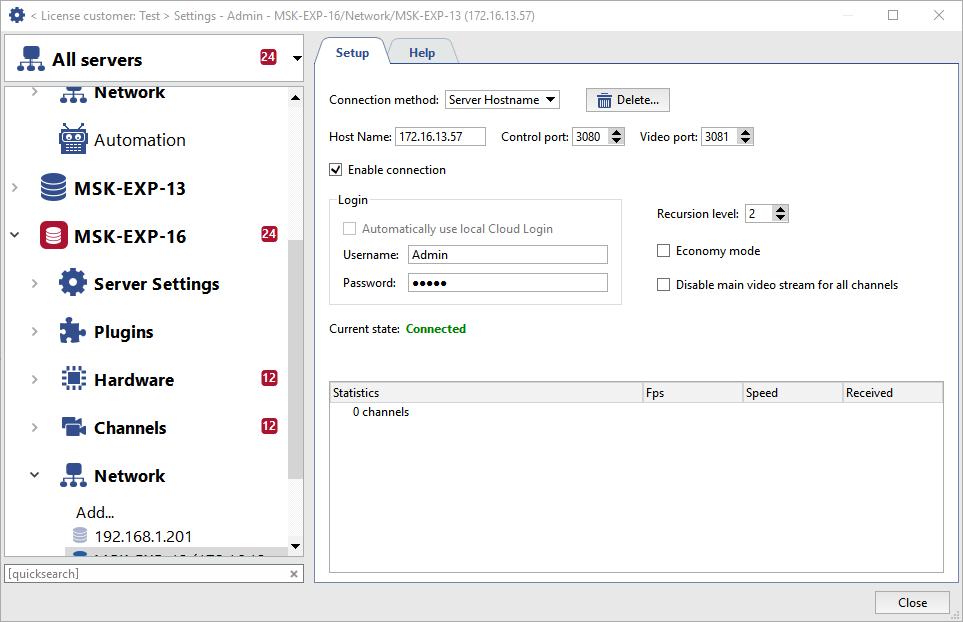The image size is (963, 622).
Task: Collapse the MSK-EXP-16 tree node
Action: pos(14,236)
